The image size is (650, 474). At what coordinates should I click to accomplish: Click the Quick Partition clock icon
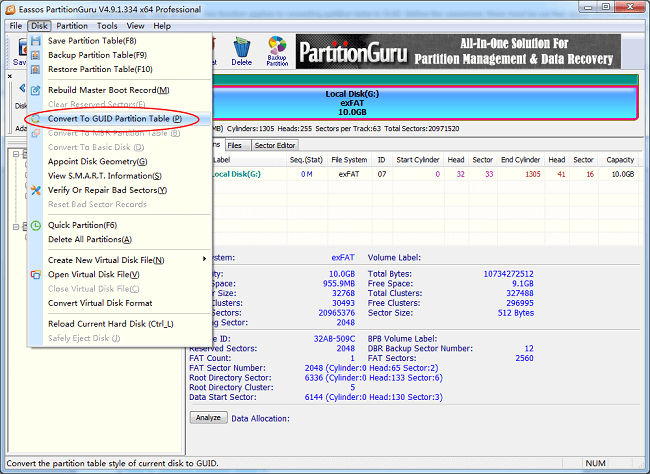36,225
